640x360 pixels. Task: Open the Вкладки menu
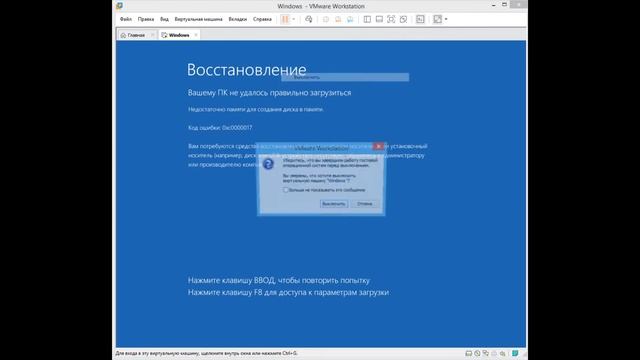[x=238, y=19]
